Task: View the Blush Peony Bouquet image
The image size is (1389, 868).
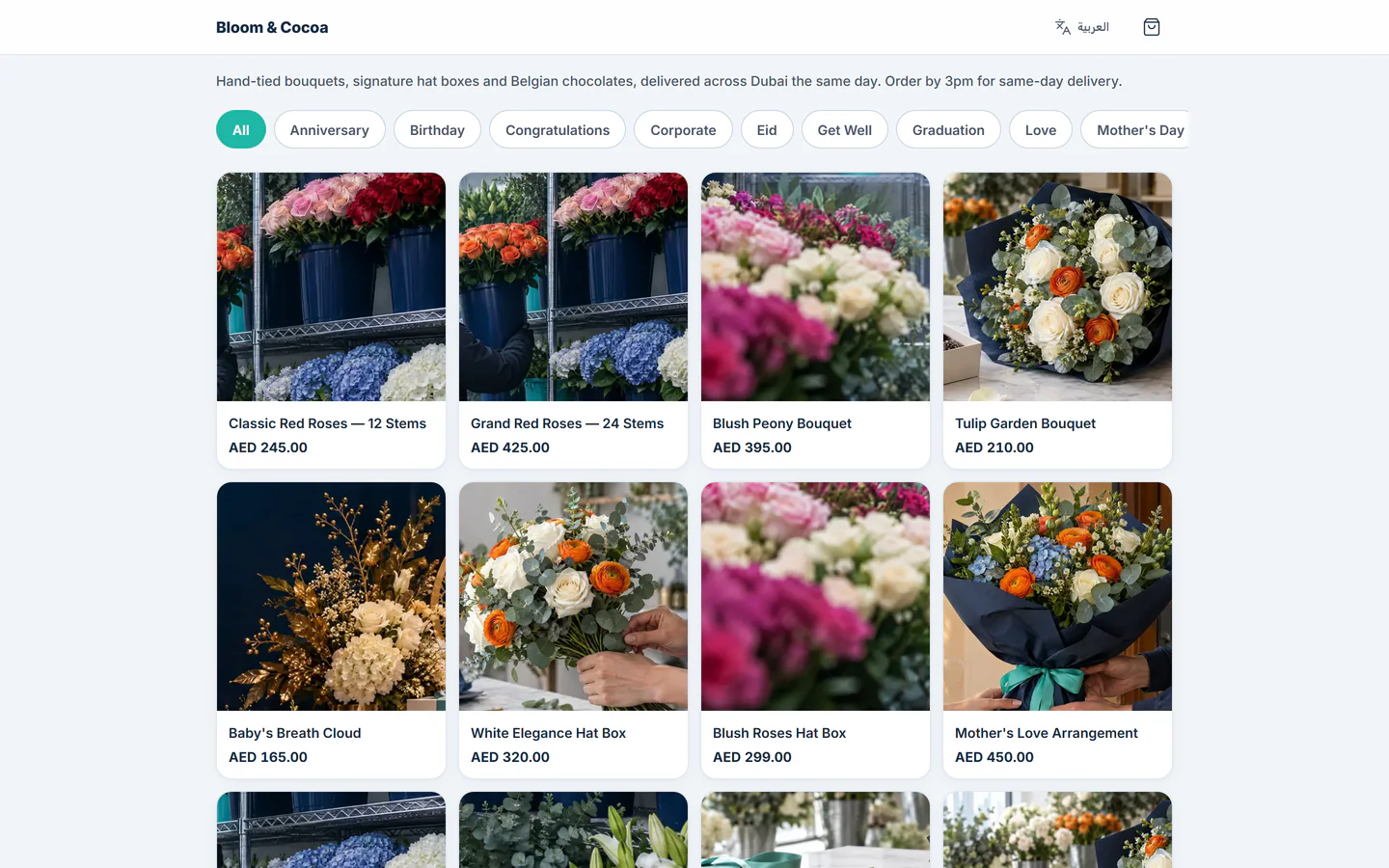Action: tap(815, 286)
